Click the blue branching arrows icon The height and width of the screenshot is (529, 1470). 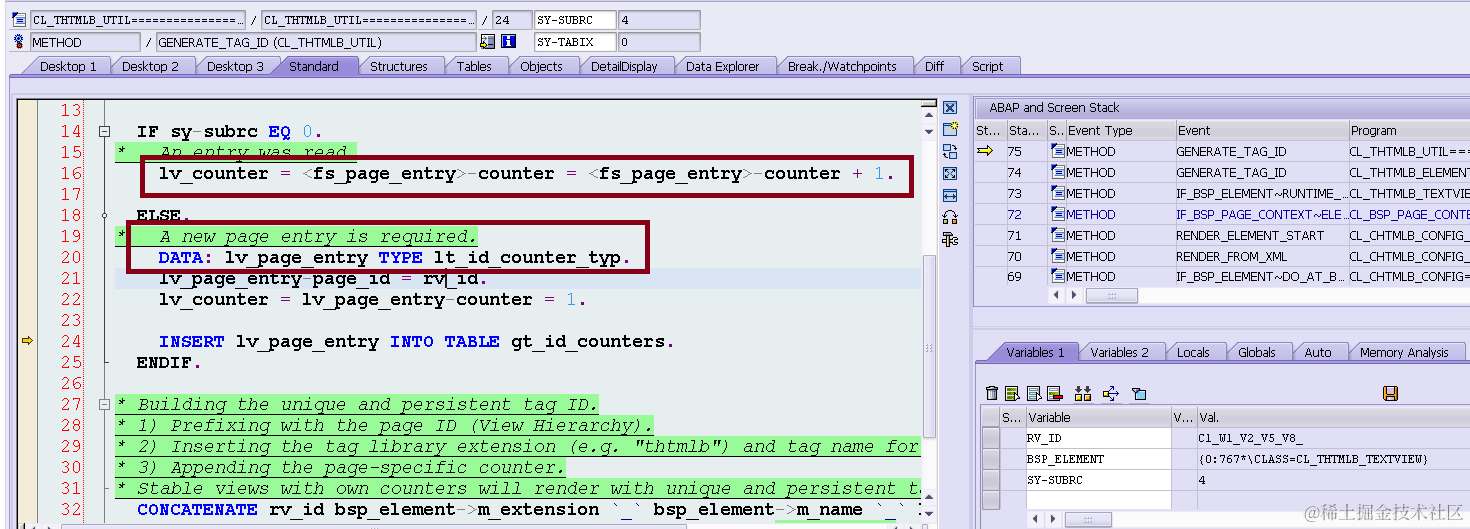[x=1110, y=393]
